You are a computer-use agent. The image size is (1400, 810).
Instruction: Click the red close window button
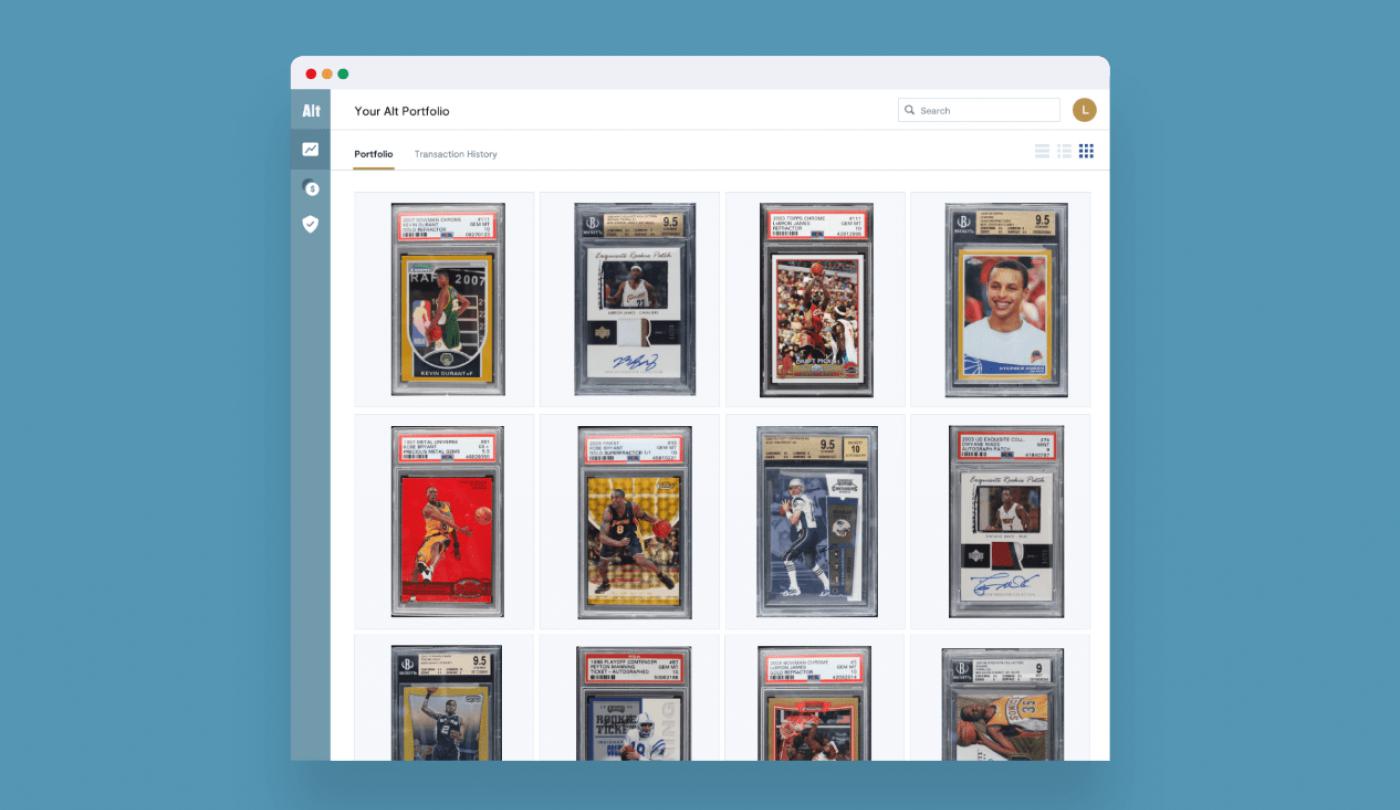311,74
